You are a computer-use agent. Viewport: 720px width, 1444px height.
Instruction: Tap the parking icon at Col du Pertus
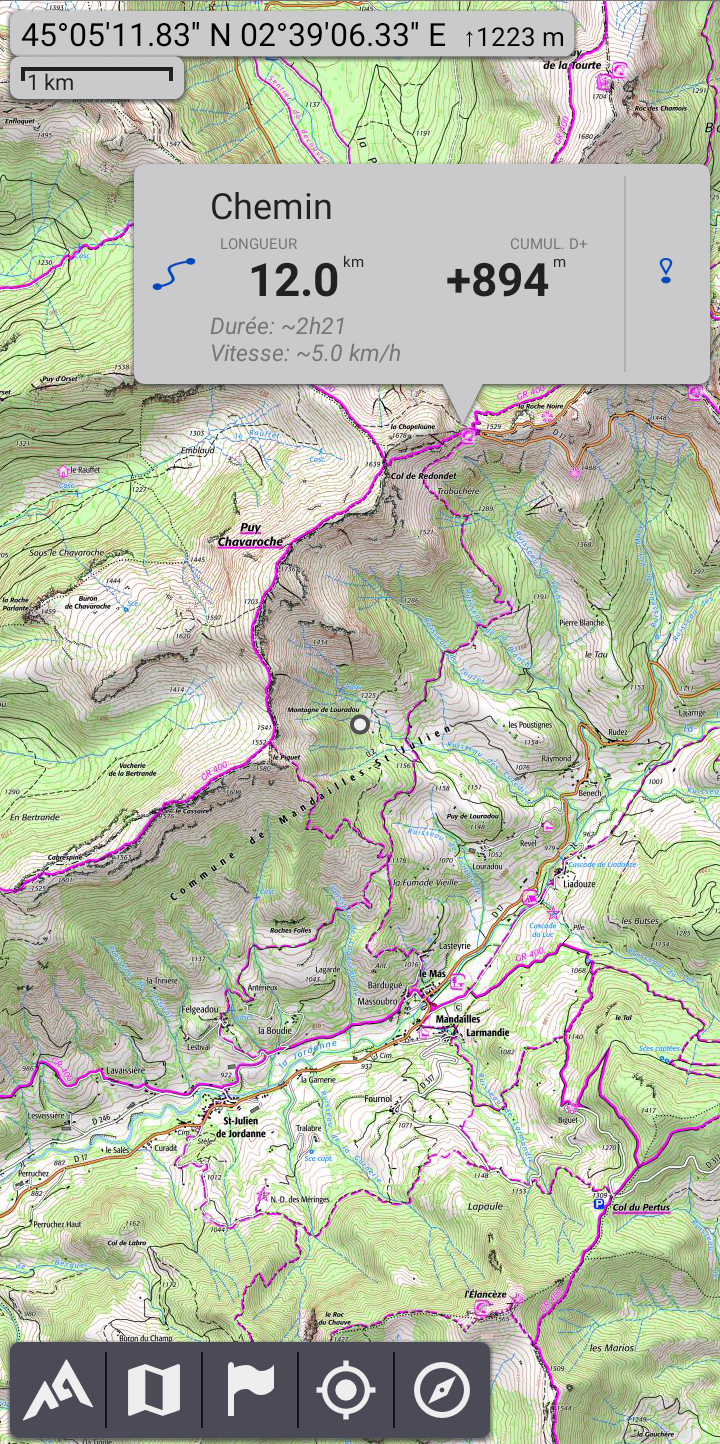click(x=600, y=1206)
